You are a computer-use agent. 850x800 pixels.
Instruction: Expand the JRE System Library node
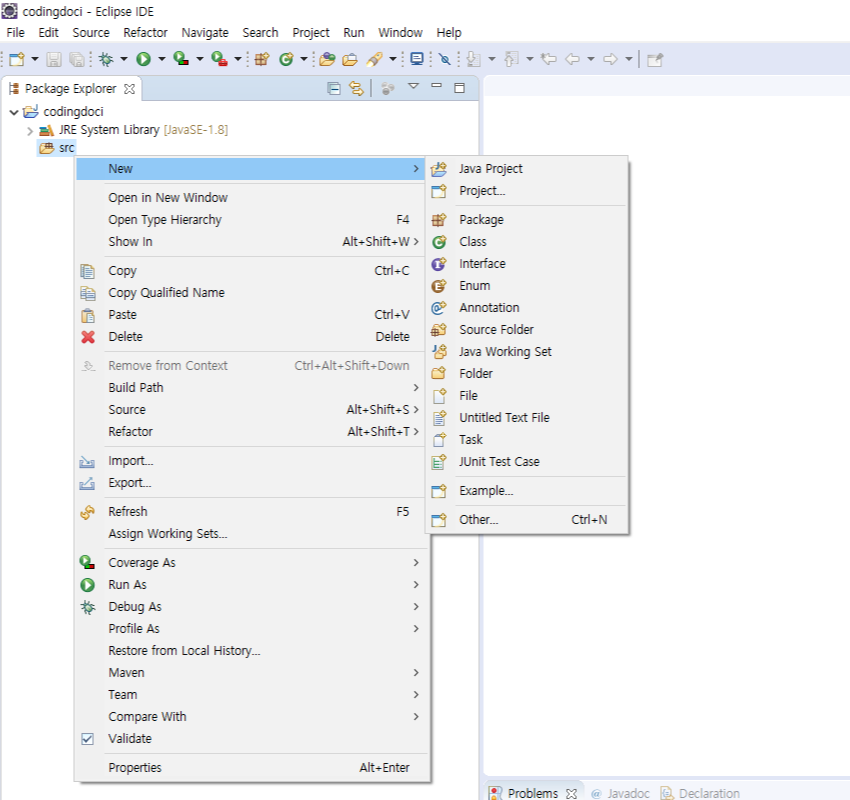[x=30, y=131]
